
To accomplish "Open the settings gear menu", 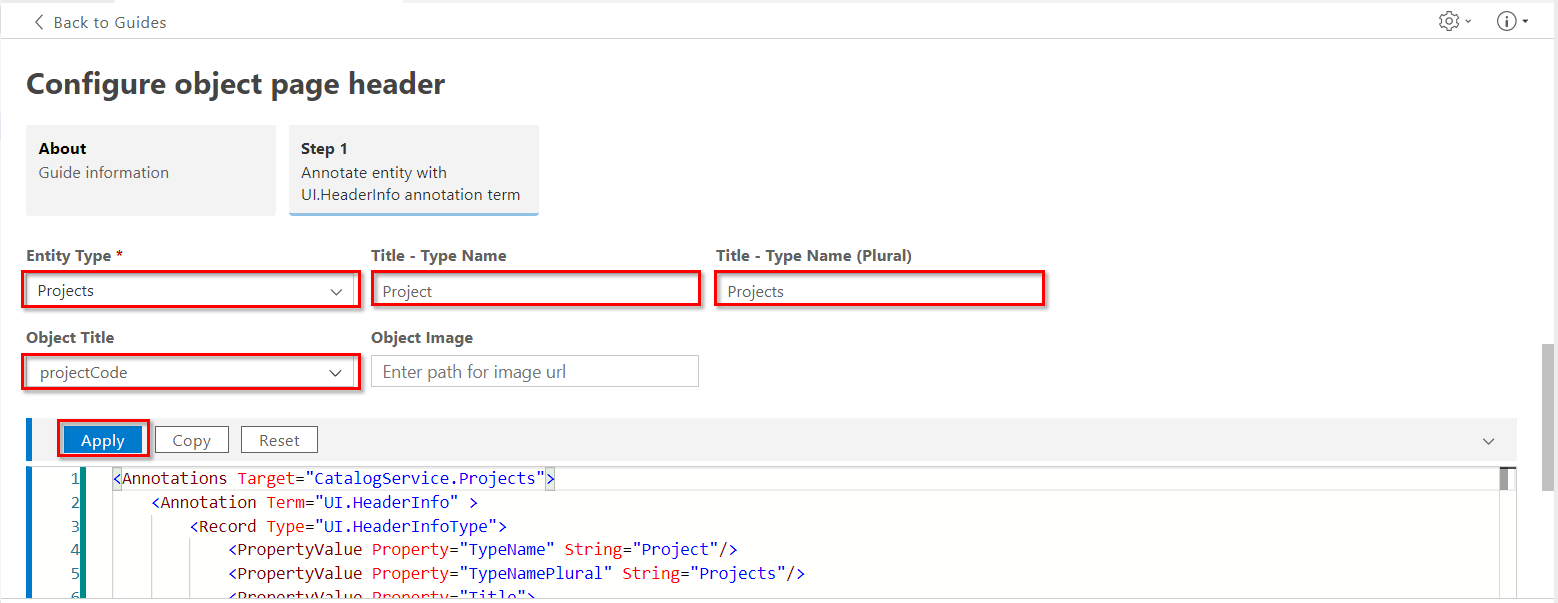I will tap(1454, 21).
